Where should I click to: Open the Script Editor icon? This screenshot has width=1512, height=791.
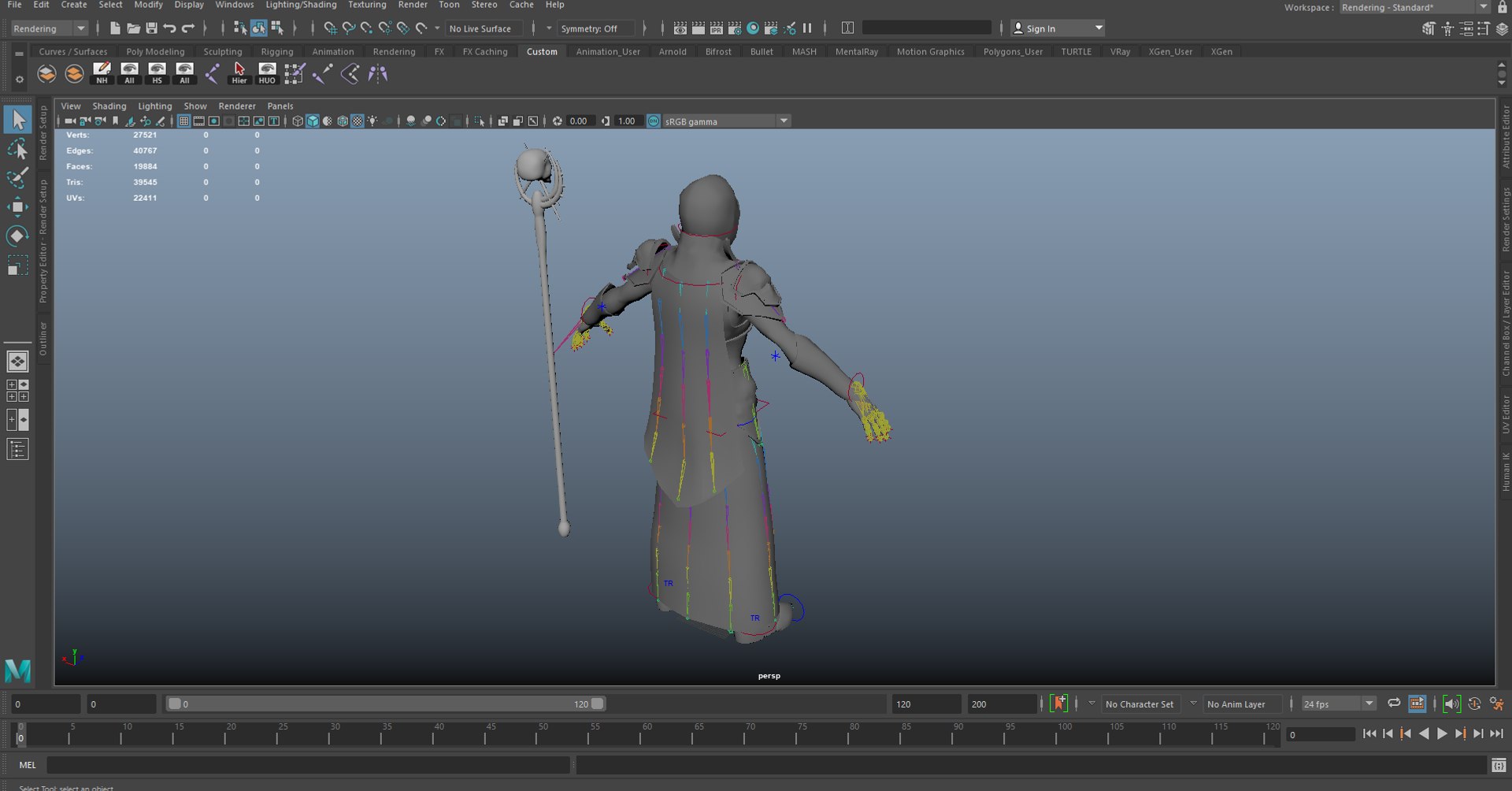(1499, 765)
